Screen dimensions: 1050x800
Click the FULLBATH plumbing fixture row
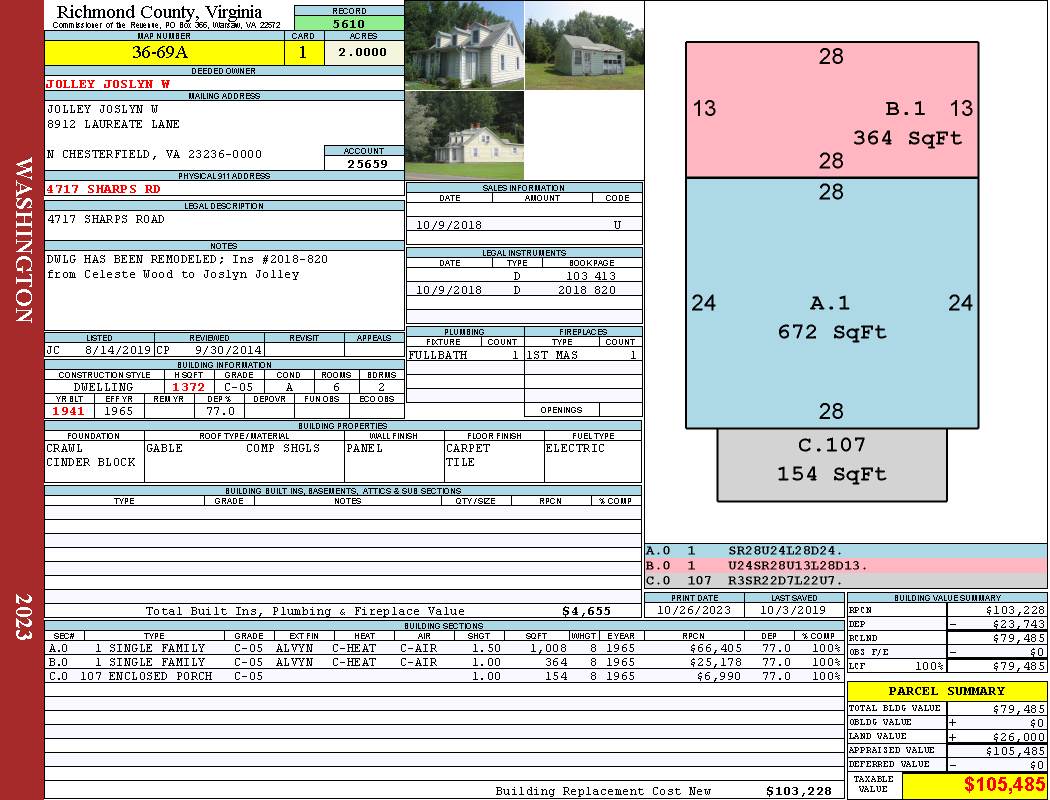[x=465, y=355]
